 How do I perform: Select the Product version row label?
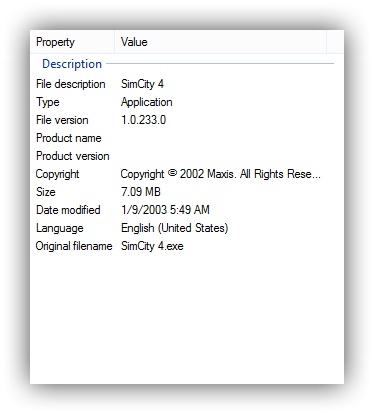(73, 156)
